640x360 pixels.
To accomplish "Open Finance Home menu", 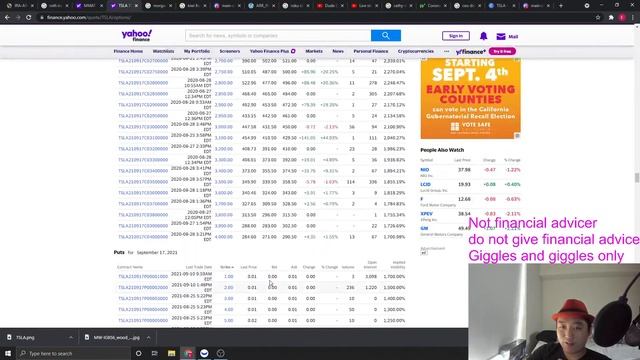I will (128, 51).
